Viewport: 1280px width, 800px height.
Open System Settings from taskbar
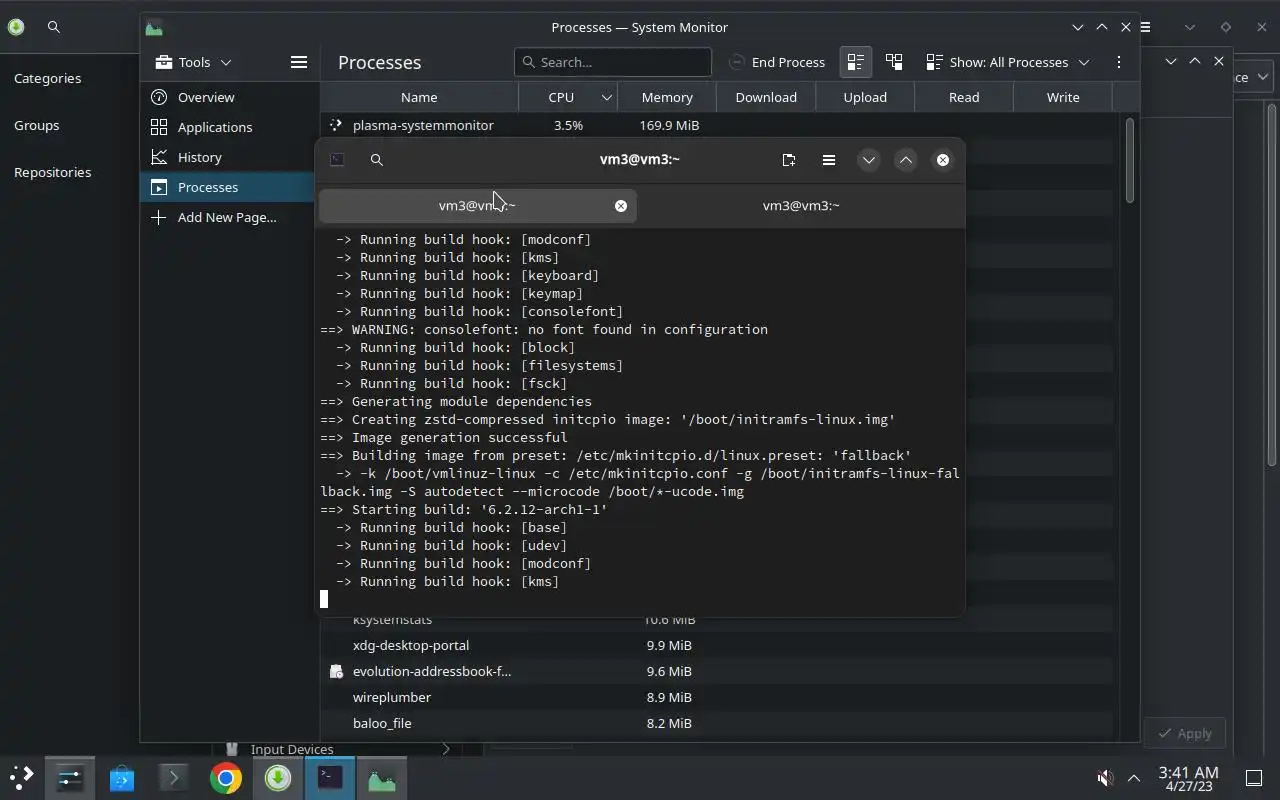[x=70, y=777]
